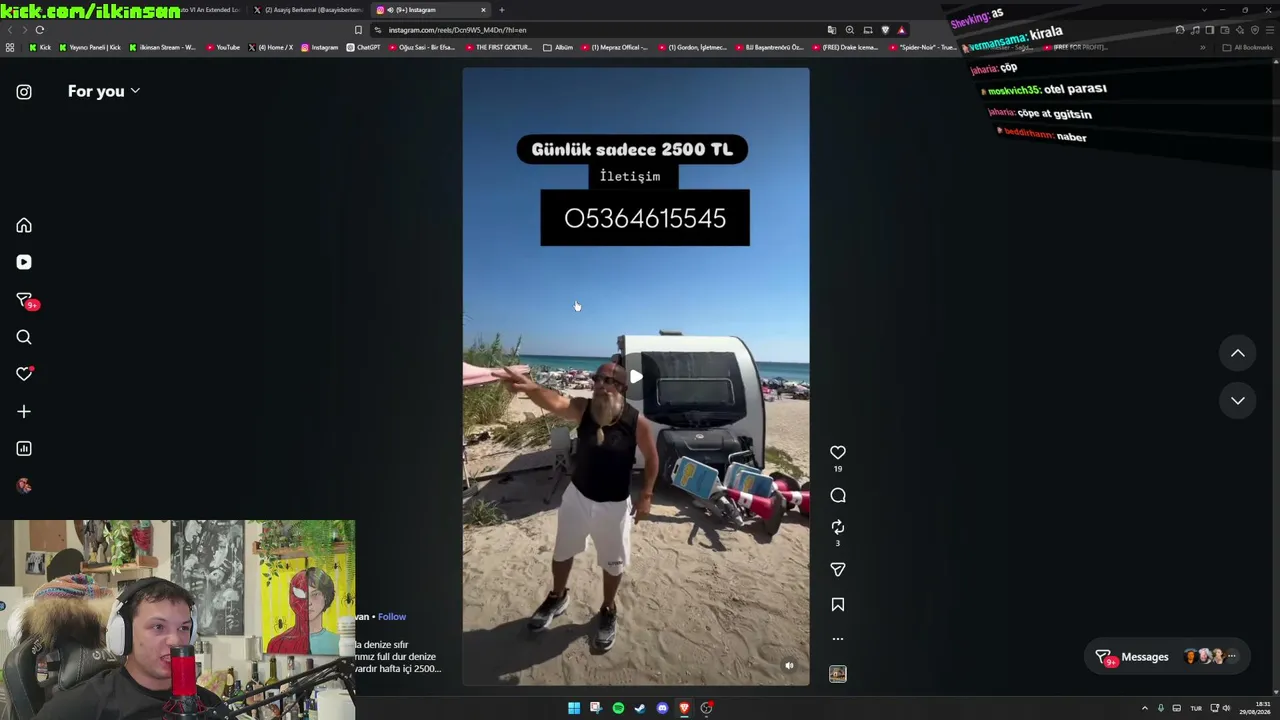This screenshot has height=720, width=1280.
Task: Open the browser main menu
Action: [1270, 30]
